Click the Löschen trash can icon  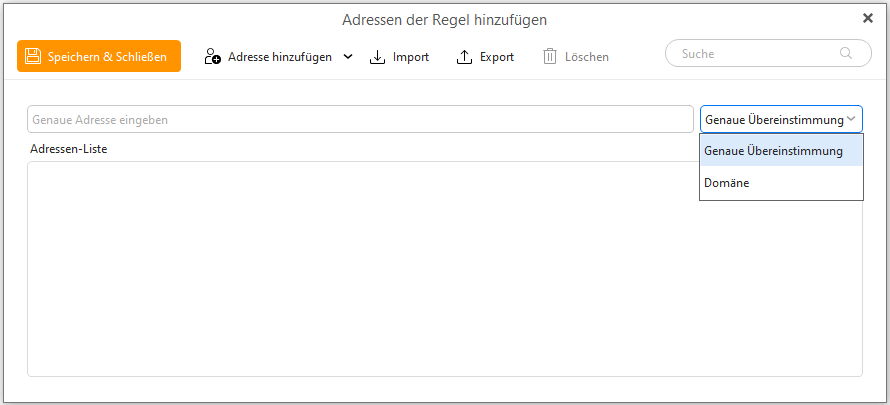550,57
